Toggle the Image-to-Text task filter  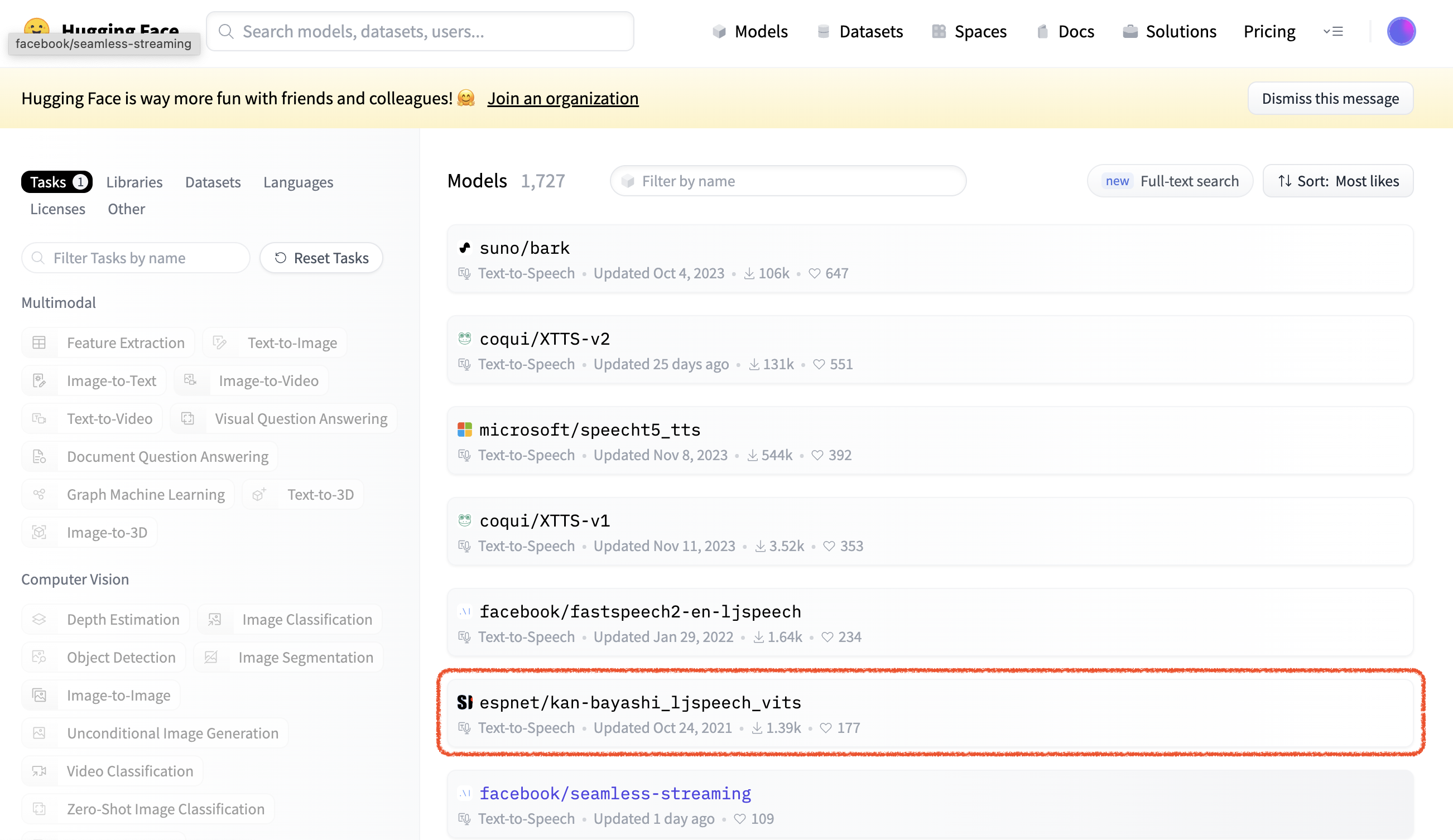click(94, 381)
